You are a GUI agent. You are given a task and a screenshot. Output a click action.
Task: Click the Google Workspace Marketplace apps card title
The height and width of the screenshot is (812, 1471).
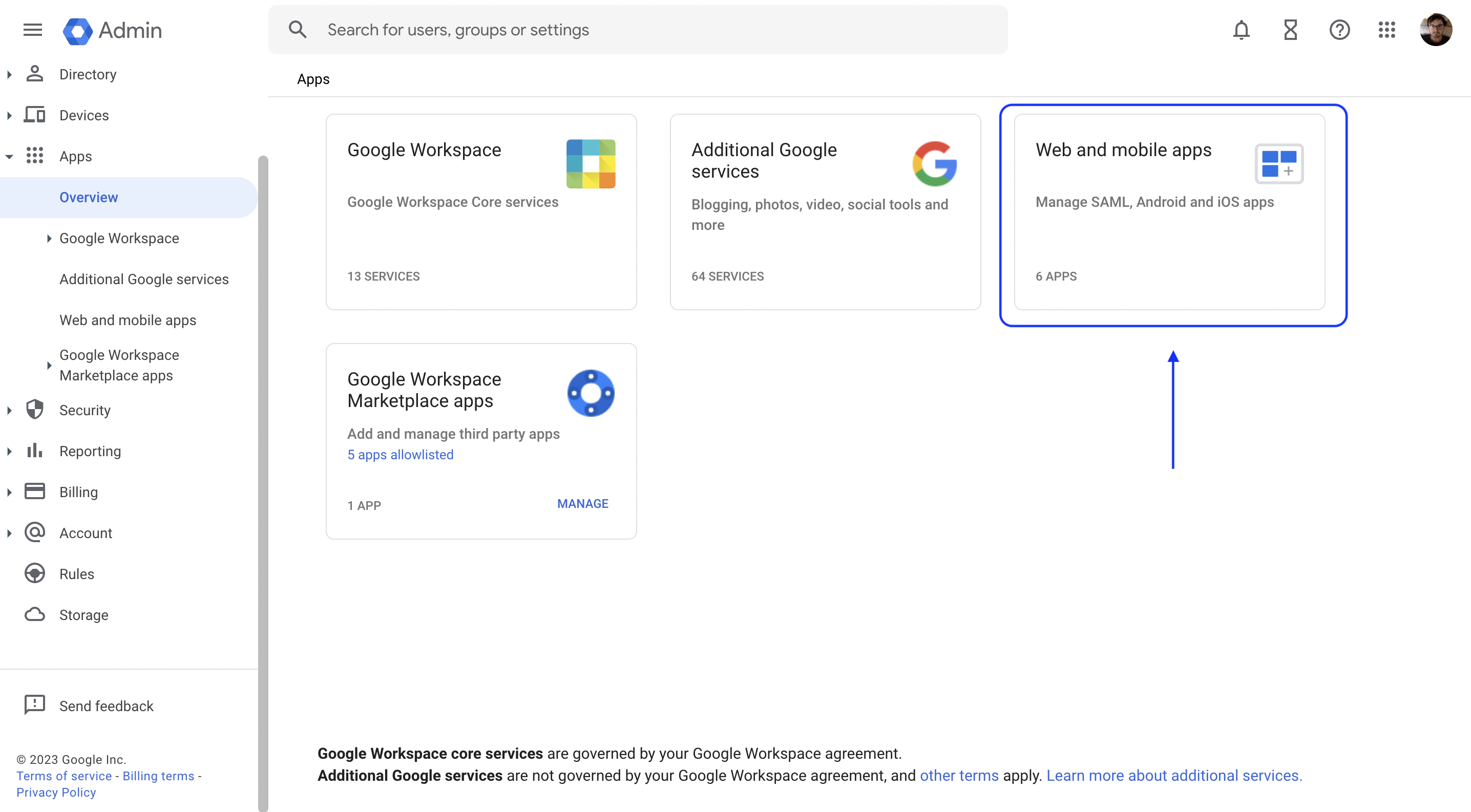(x=424, y=390)
